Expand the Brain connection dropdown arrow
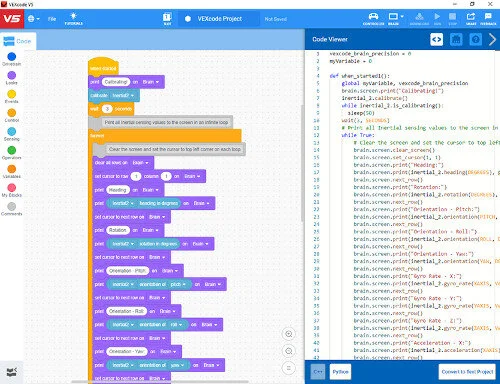Image resolution: width=500 pixels, height=384 pixels. tap(402, 16)
